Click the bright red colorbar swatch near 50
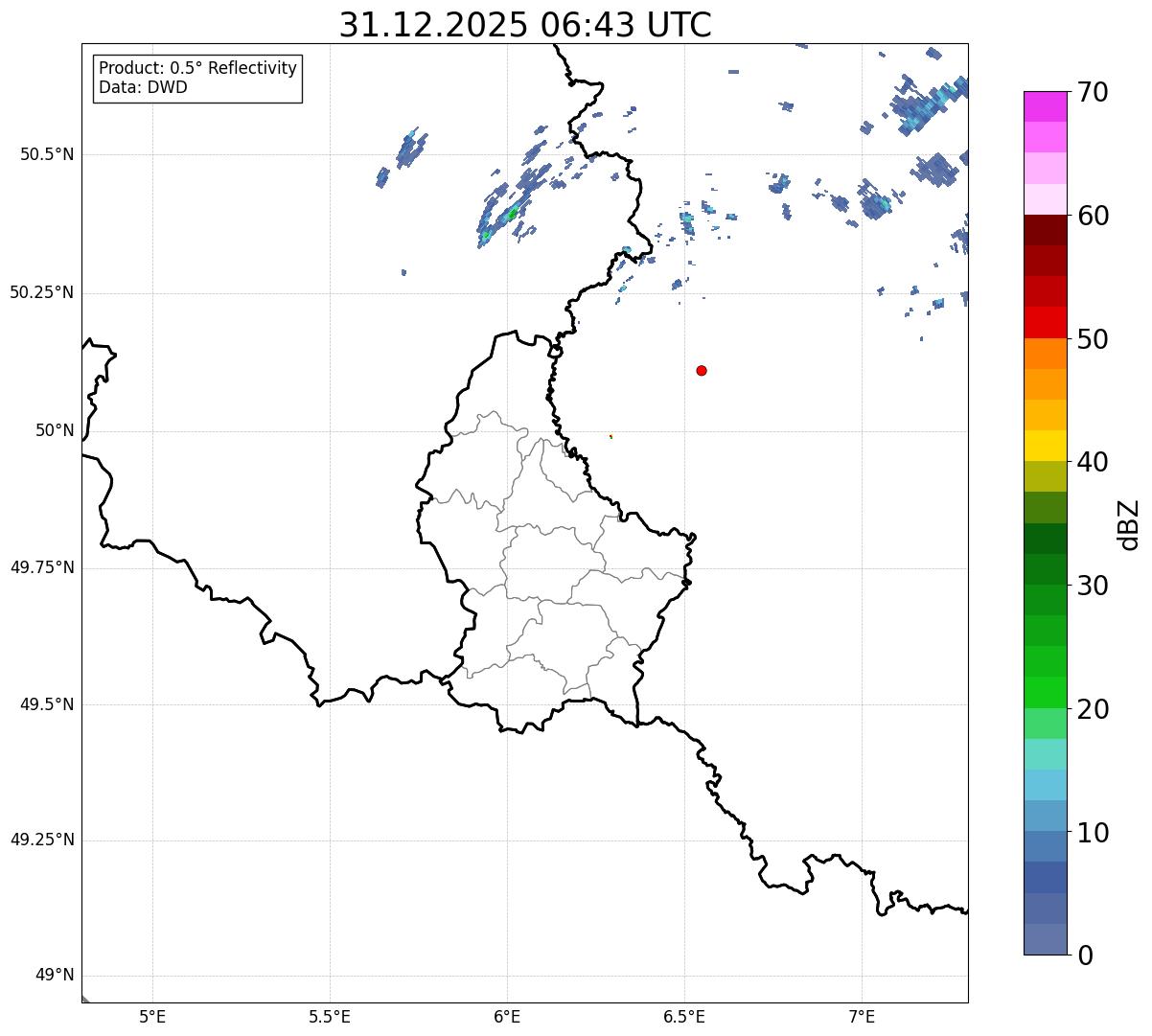The width and height of the screenshot is (1152, 1036). click(x=1045, y=322)
